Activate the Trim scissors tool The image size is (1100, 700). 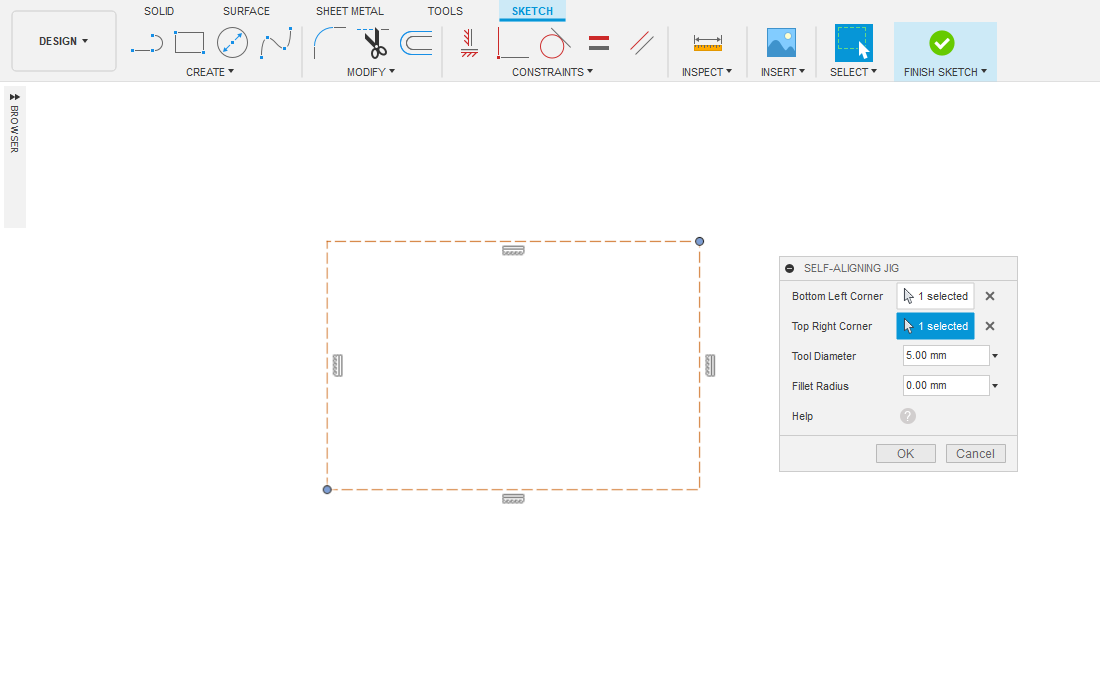pyautogui.click(x=374, y=44)
